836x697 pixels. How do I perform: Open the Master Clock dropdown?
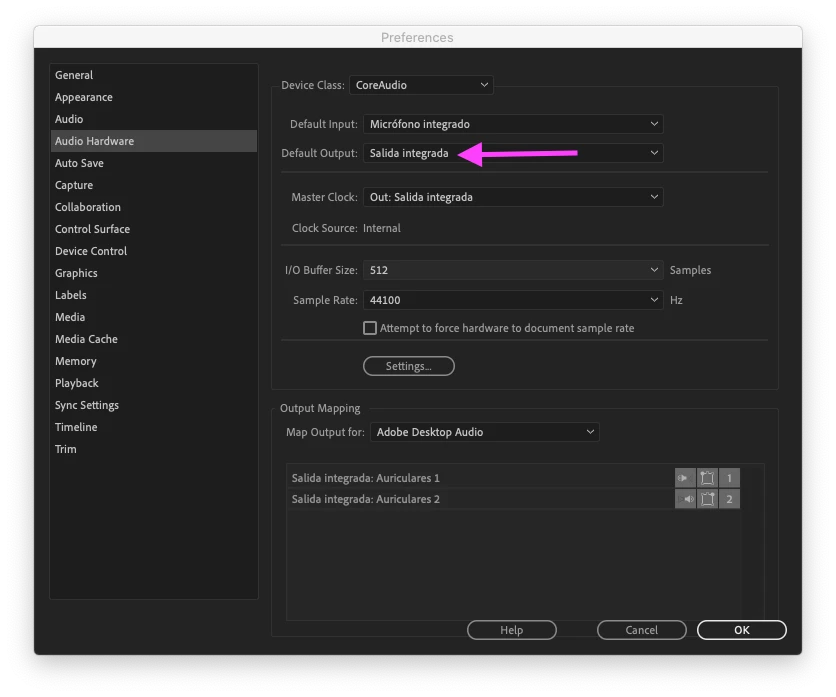tap(513, 197)
